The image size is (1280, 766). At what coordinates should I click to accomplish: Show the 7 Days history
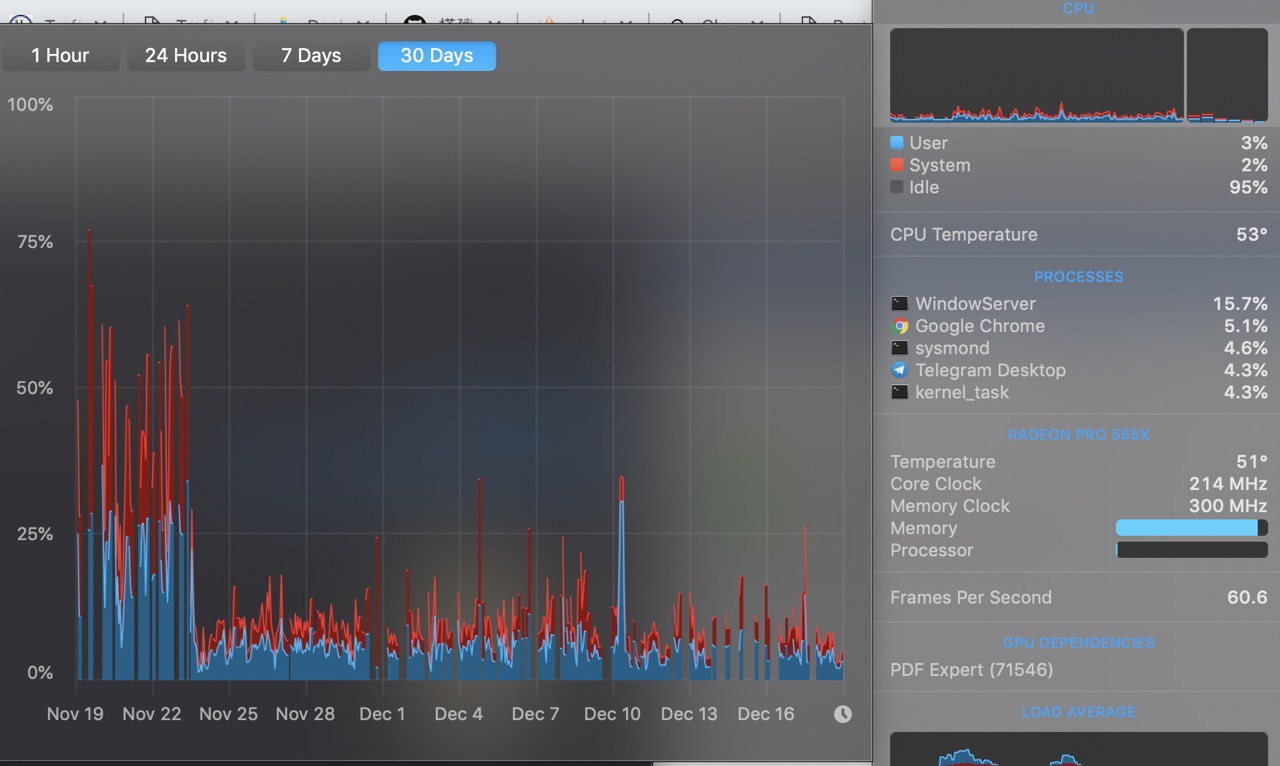tap(311, 56)
